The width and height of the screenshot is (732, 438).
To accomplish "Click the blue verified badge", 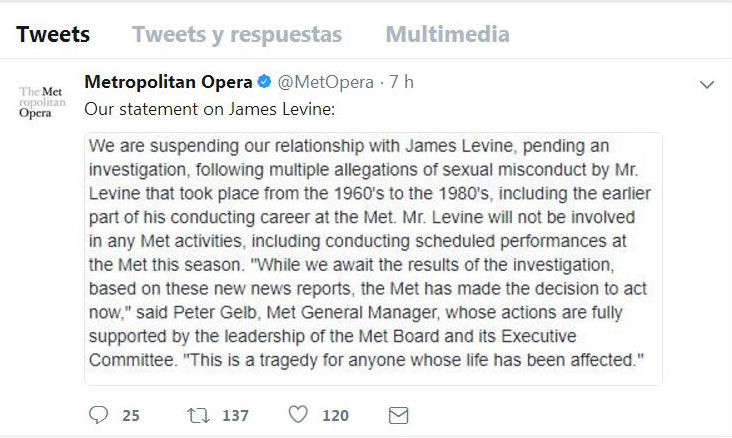I will click(265, 82).
